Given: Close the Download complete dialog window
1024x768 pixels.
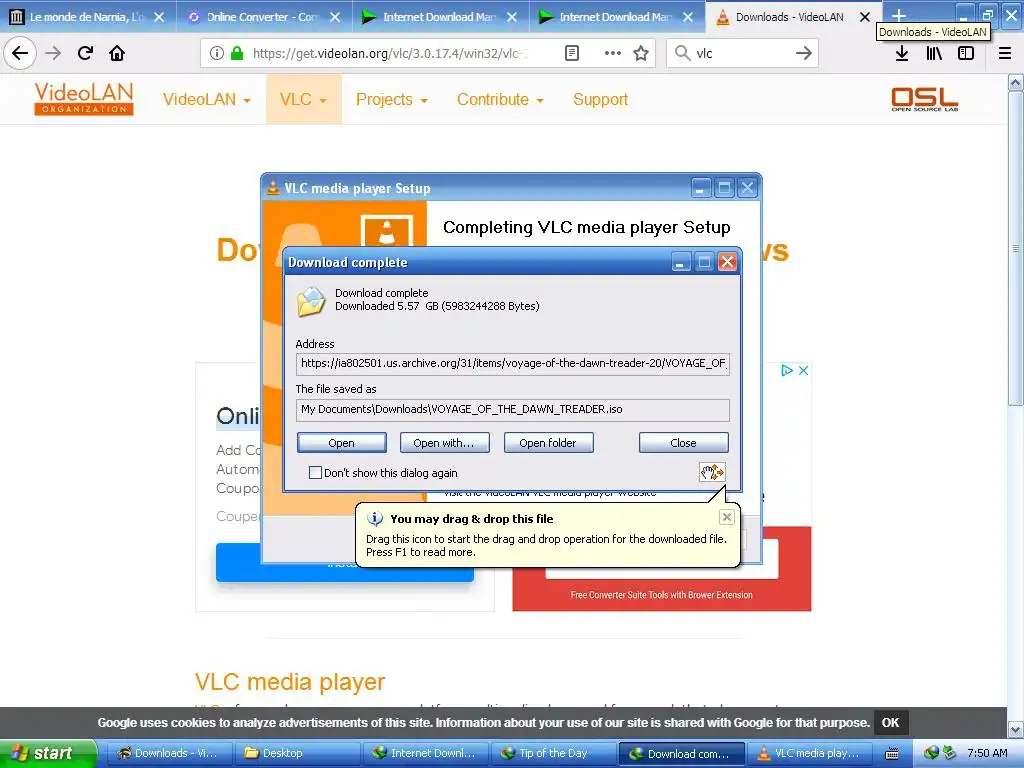Looking at the screenshot, I should pos(728,262).
